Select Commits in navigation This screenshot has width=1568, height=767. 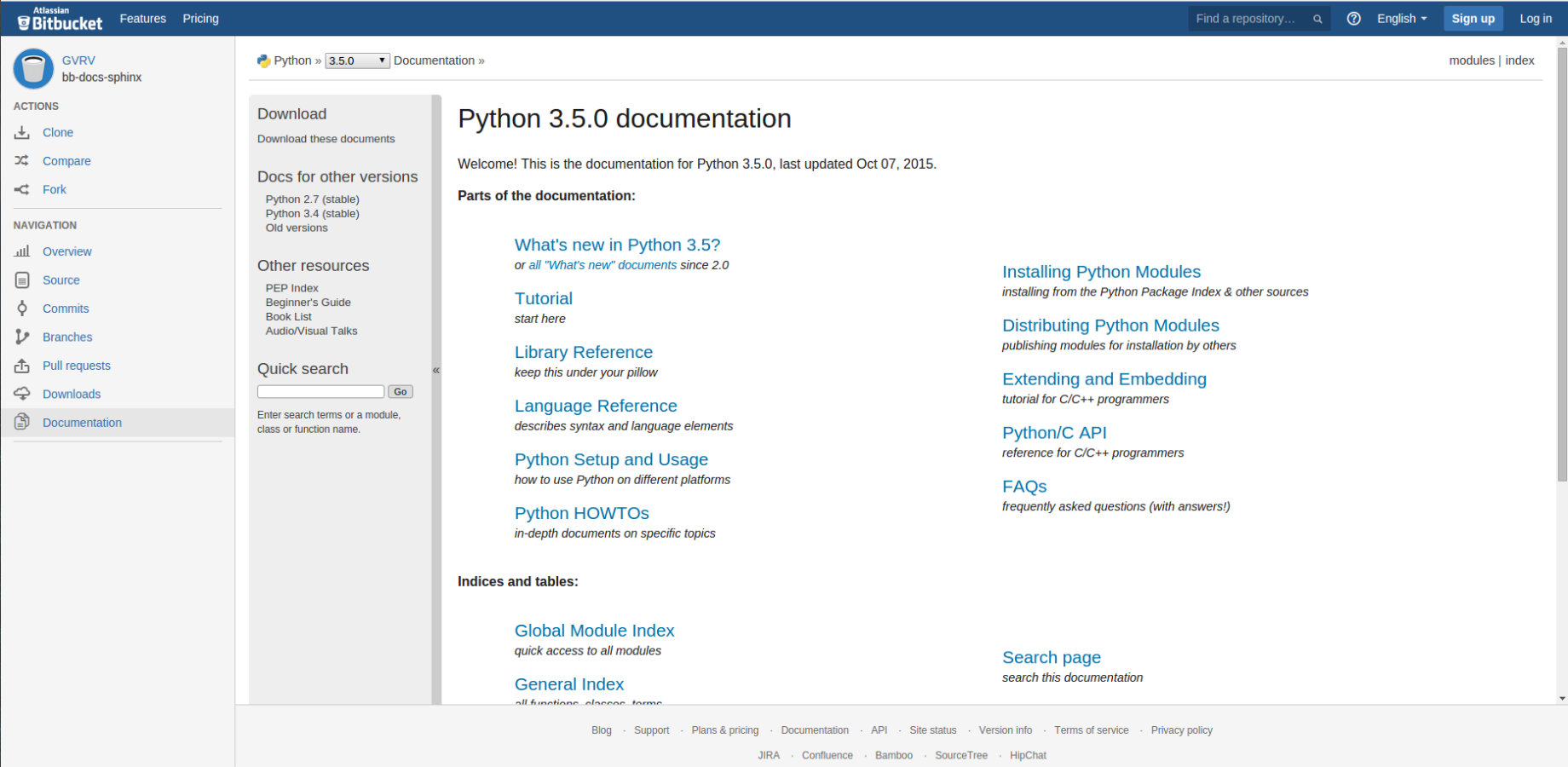66,309
